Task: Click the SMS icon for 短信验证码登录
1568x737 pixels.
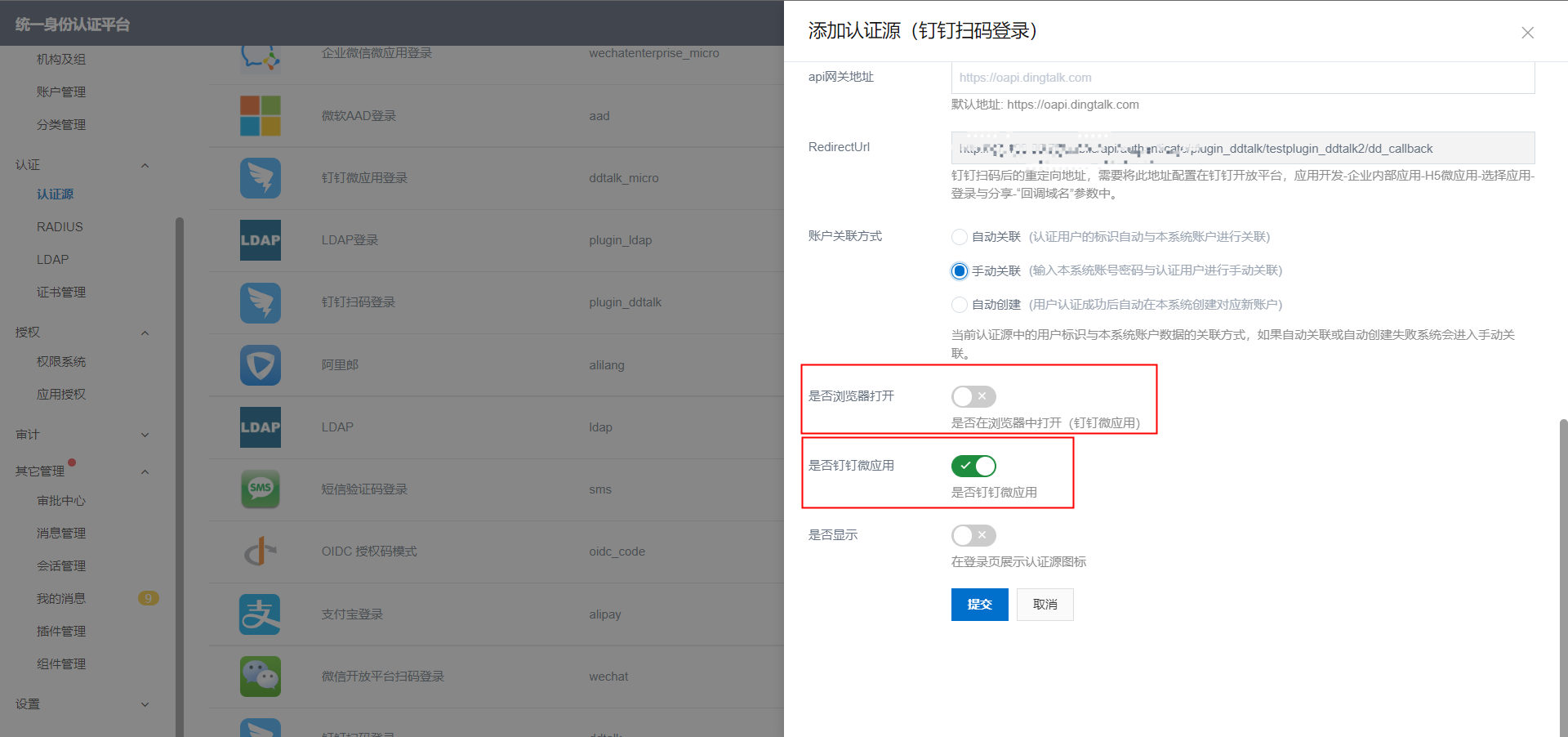Action: 261,489
